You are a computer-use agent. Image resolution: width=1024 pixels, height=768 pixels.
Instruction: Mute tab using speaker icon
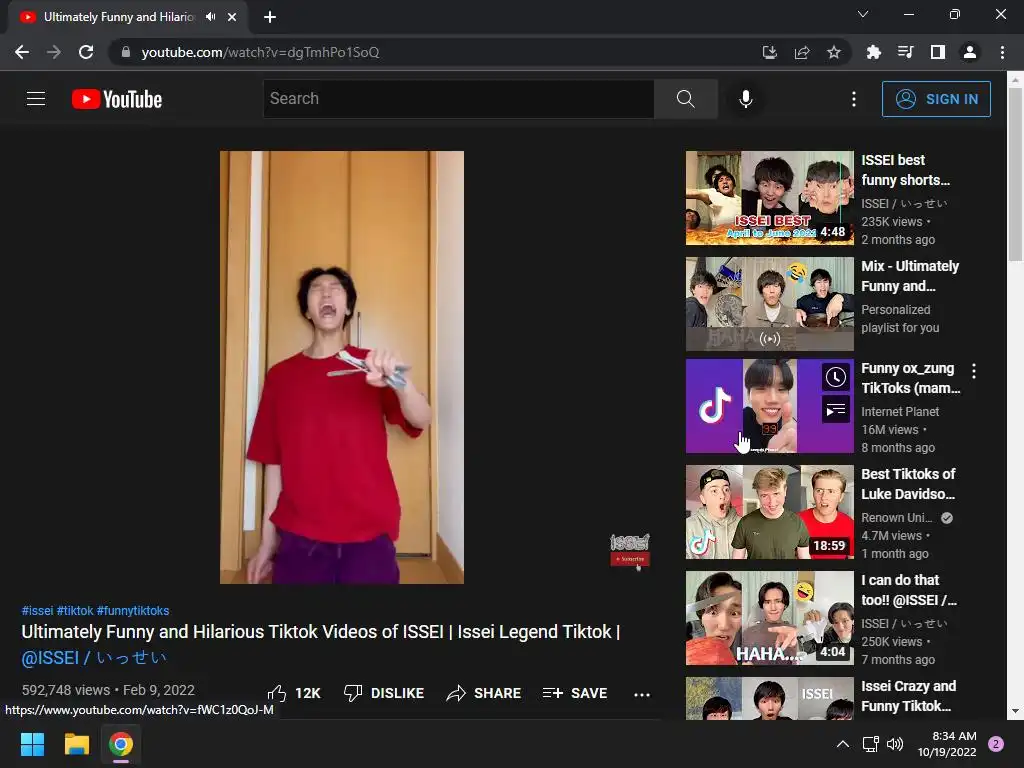[x=210, y=17]
